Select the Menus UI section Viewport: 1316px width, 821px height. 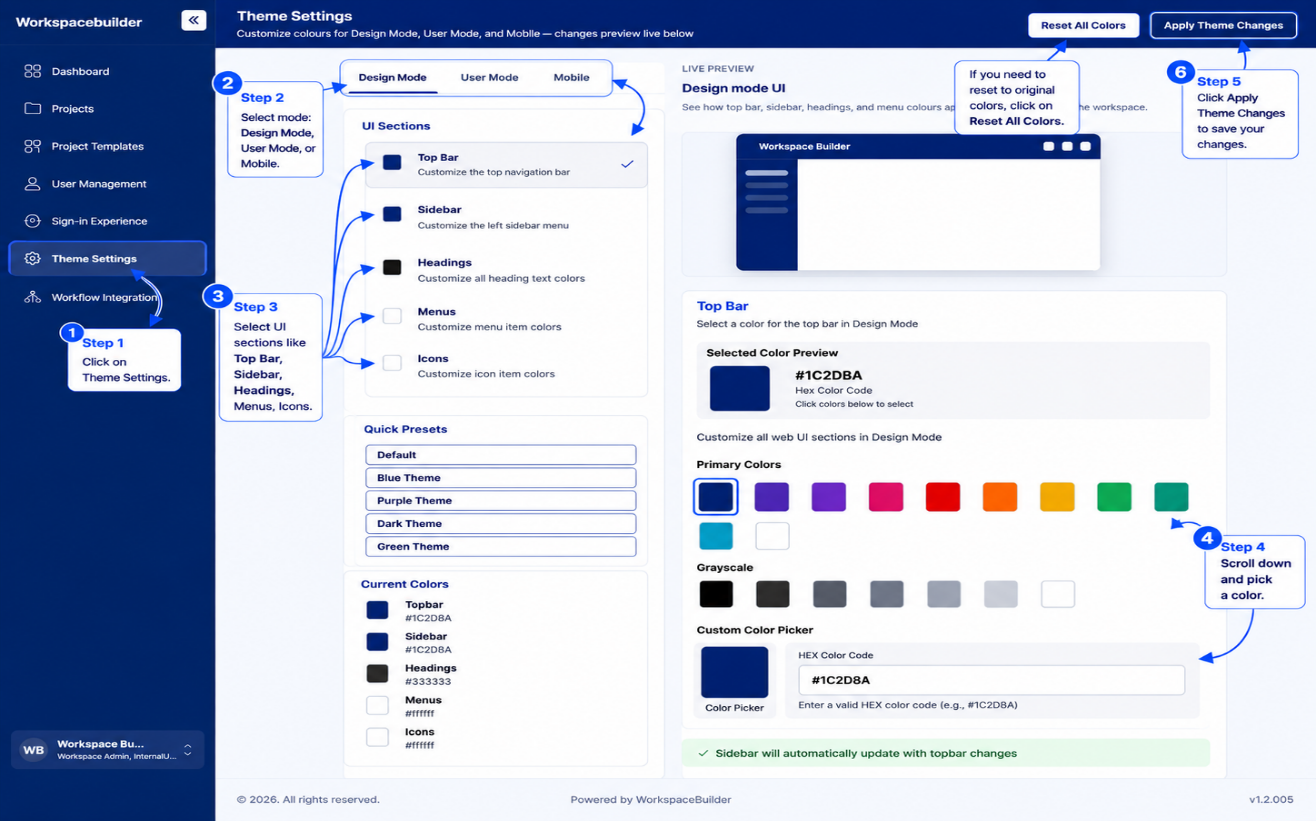pos(506,319)
